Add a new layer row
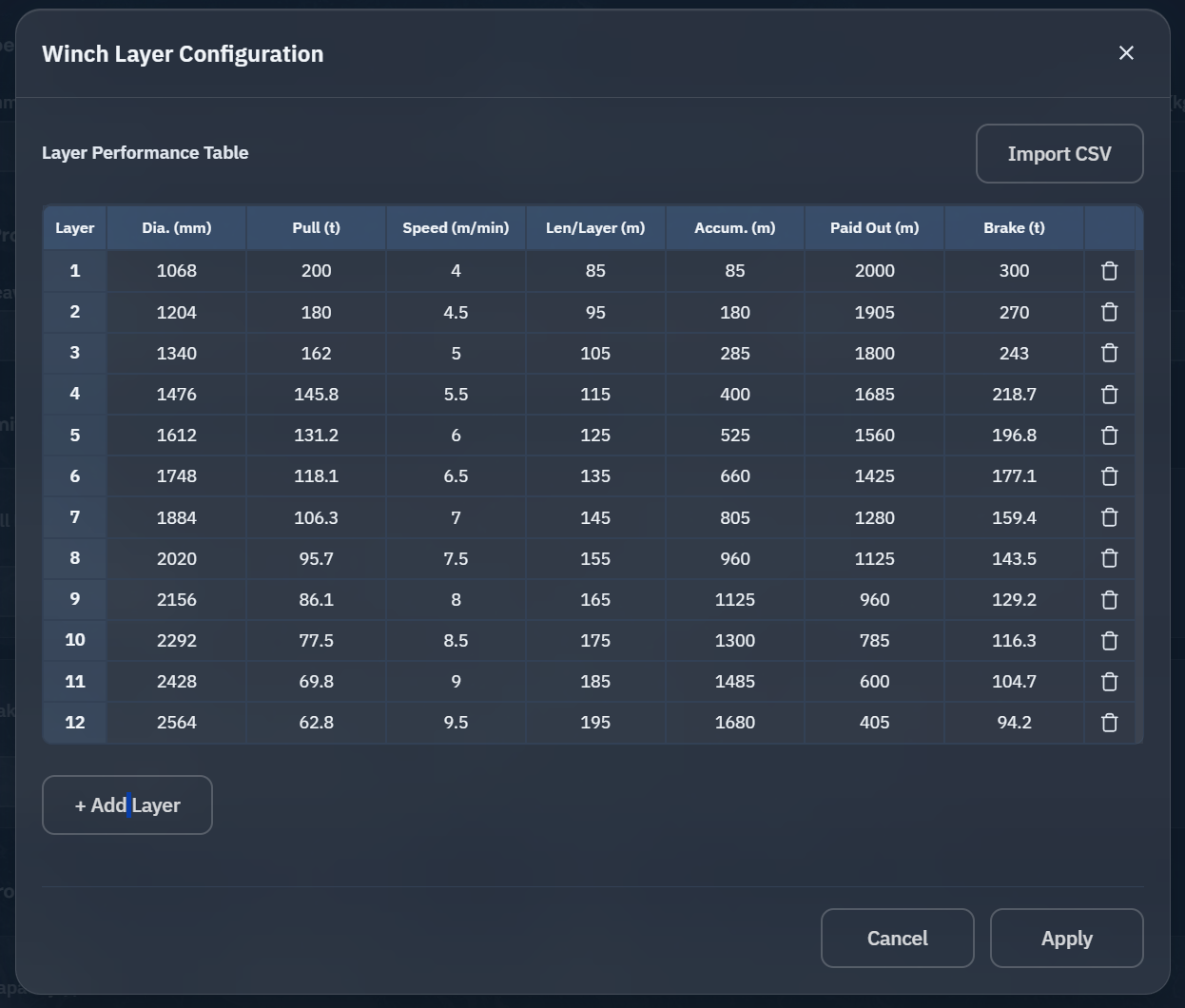This screenshot has height=1008, width=1185. [x=126, y=804]
